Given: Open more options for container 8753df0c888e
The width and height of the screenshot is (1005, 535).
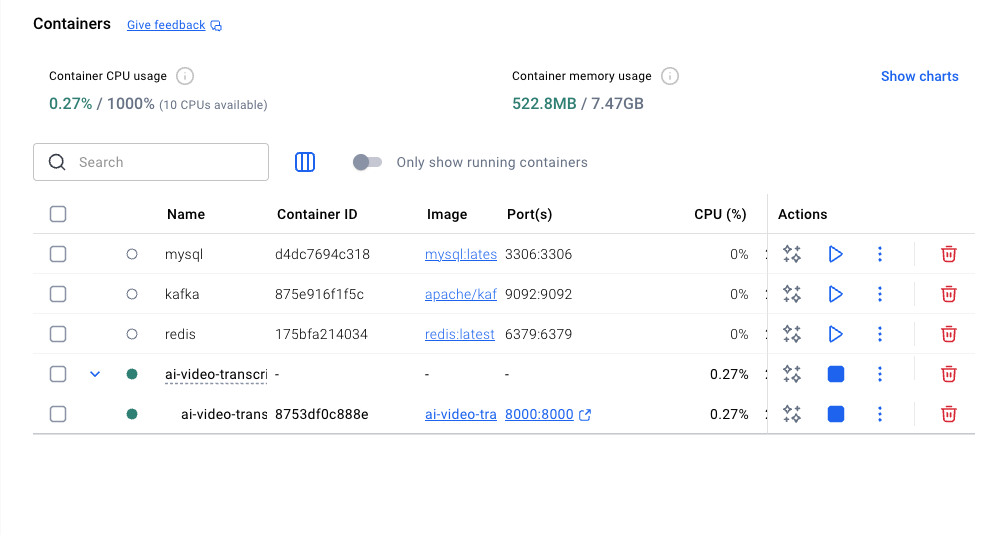Looking at the screenshot, I should click(x=879, y=414).
